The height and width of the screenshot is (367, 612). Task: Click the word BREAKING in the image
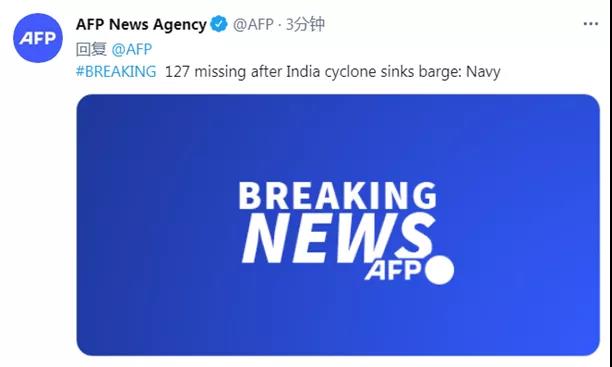(338, 196)
